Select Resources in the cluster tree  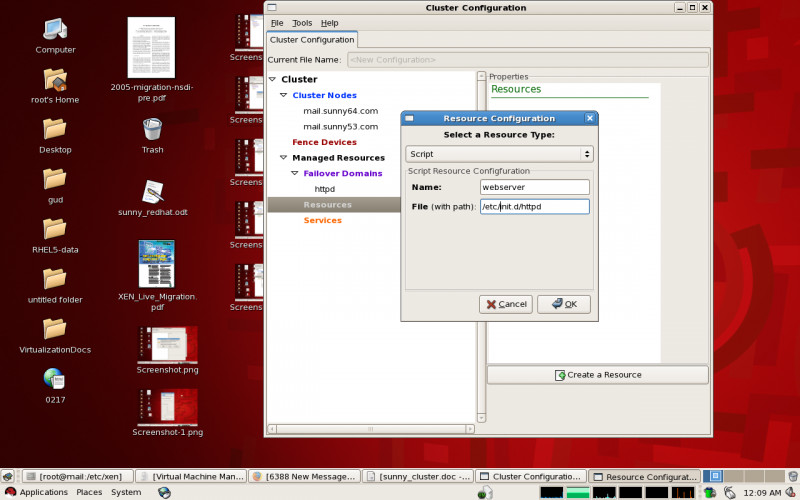click(x=328, y=205)
